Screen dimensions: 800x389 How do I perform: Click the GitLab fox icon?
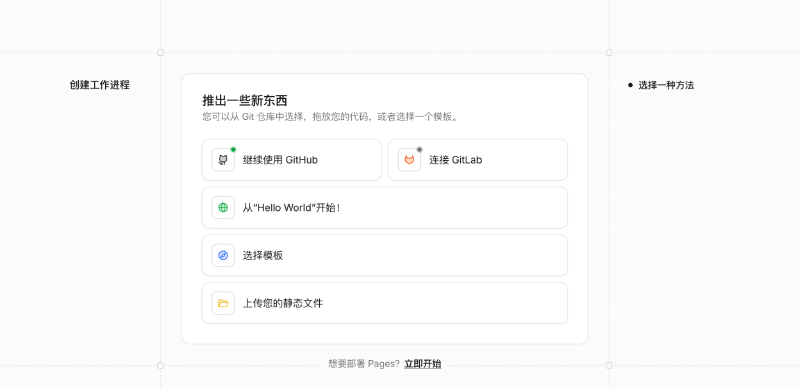[x=409, y=160]
